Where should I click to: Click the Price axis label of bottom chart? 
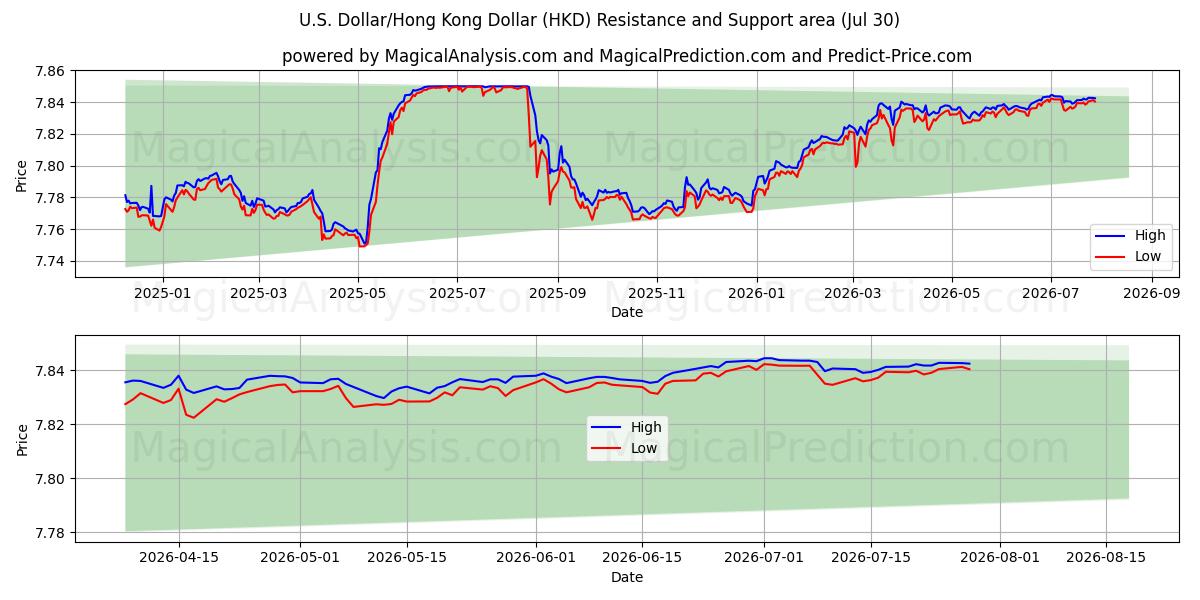(x=22, y=440)
